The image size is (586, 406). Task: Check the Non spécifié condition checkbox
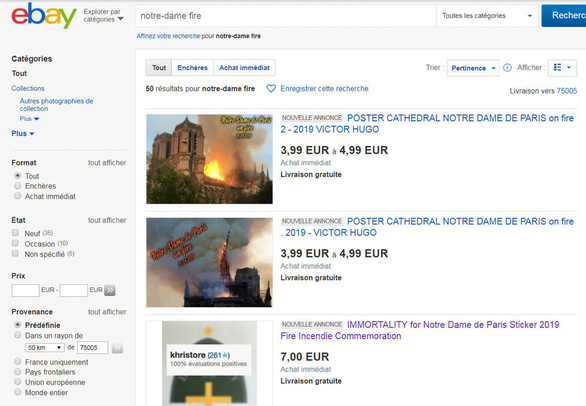[x=15, y=253]
